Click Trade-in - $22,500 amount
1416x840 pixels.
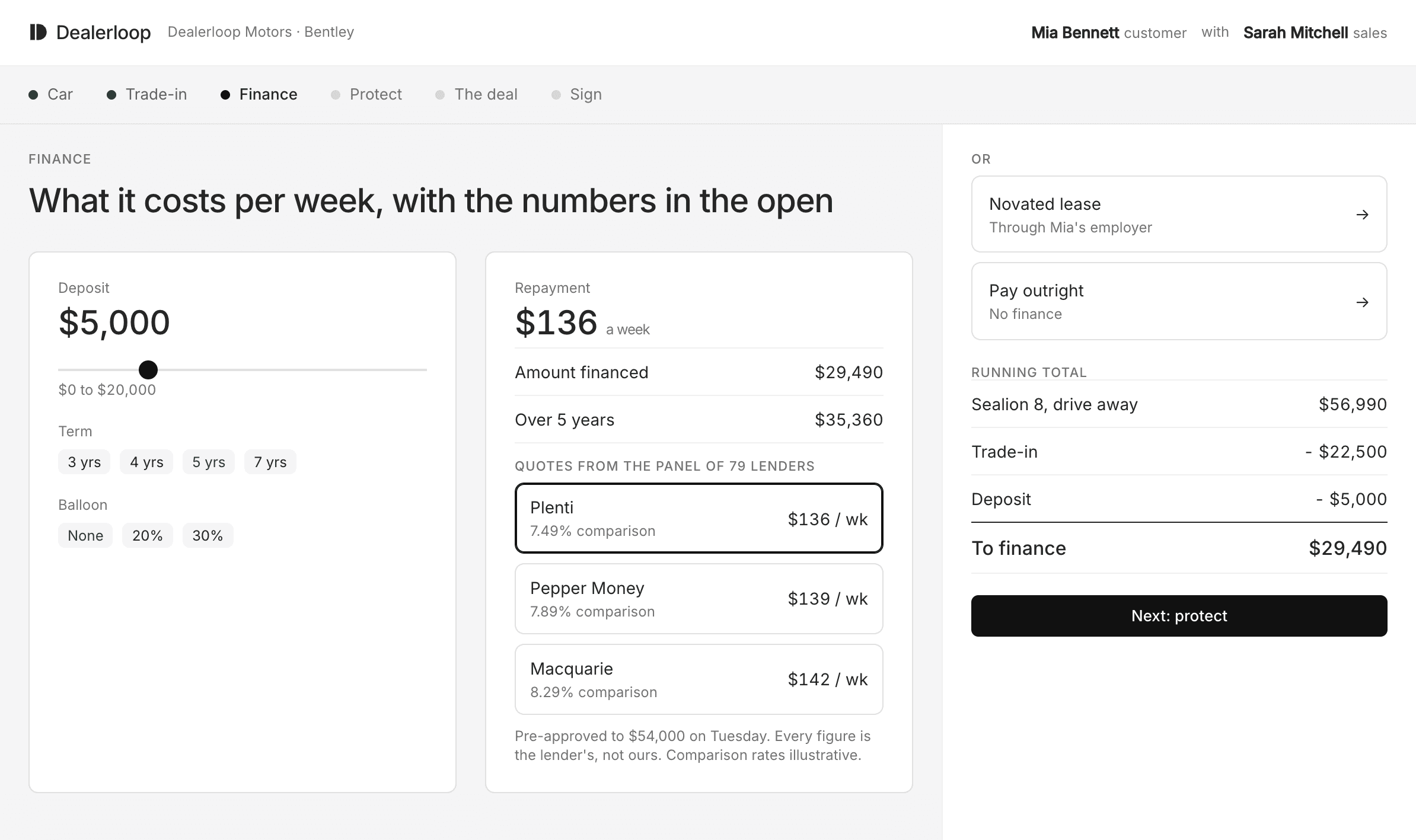click(x=1346, y=452)
